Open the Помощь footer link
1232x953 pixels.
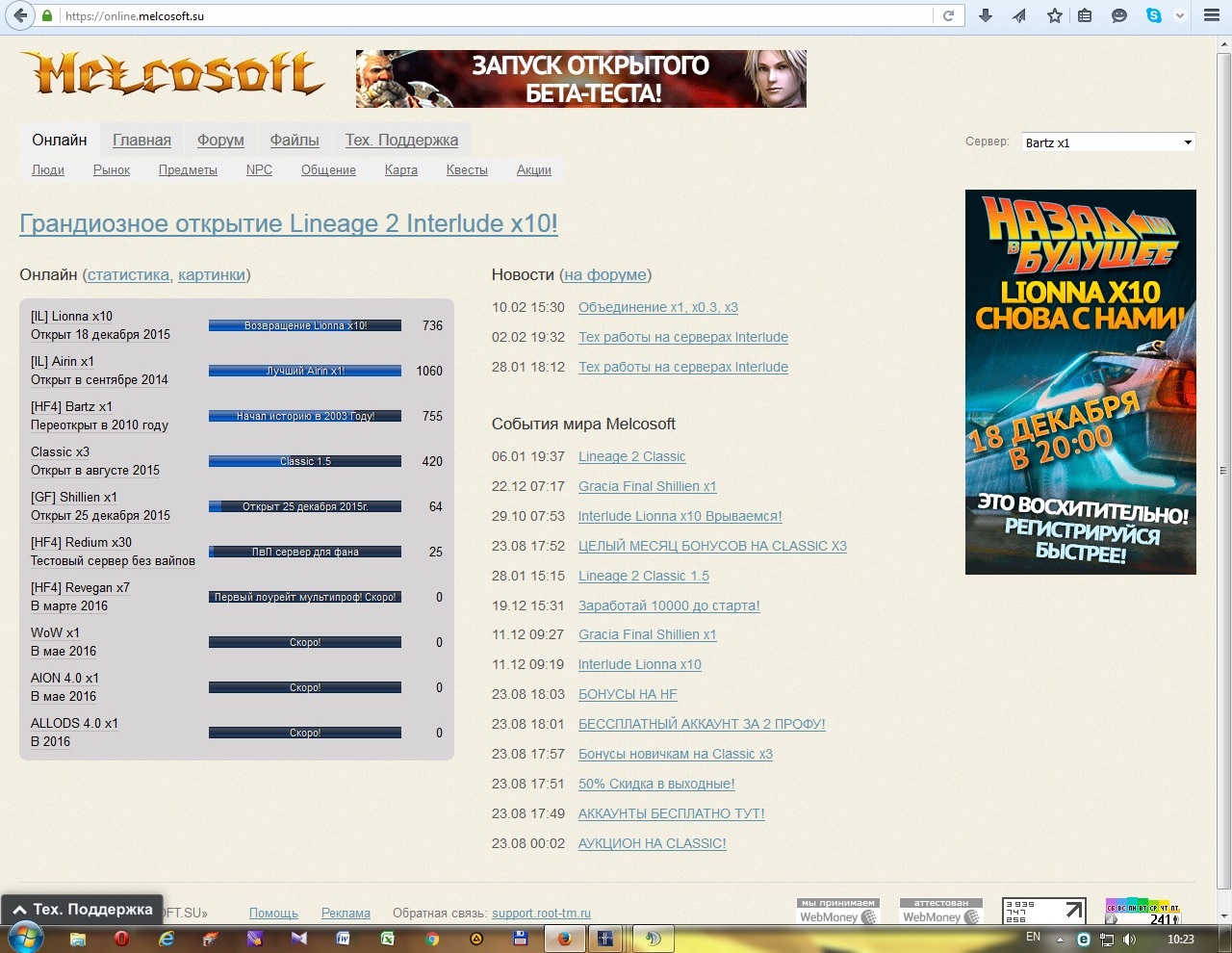click(273, 914)
